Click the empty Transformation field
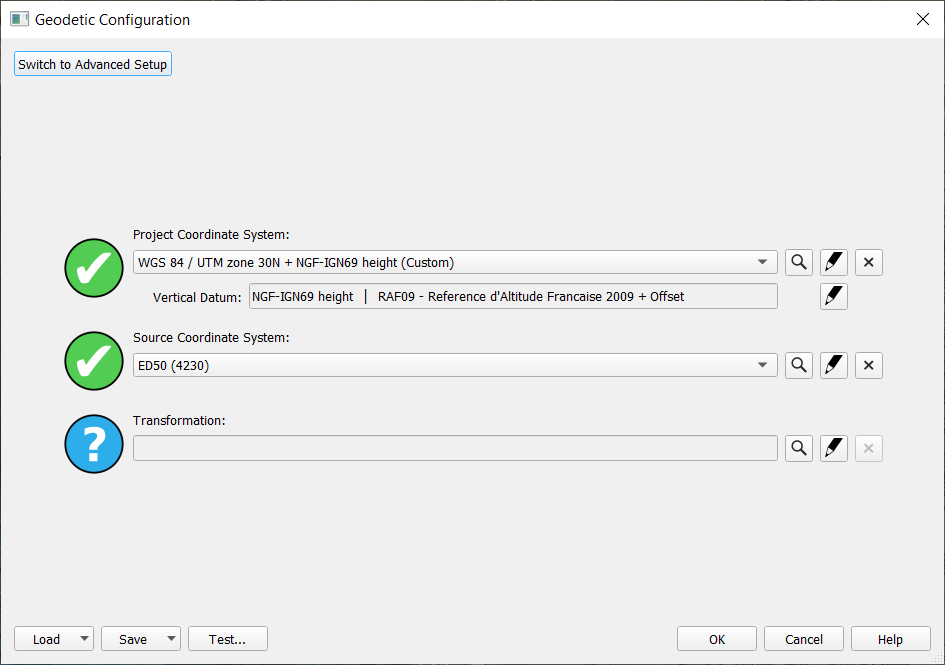 point(455,449)
